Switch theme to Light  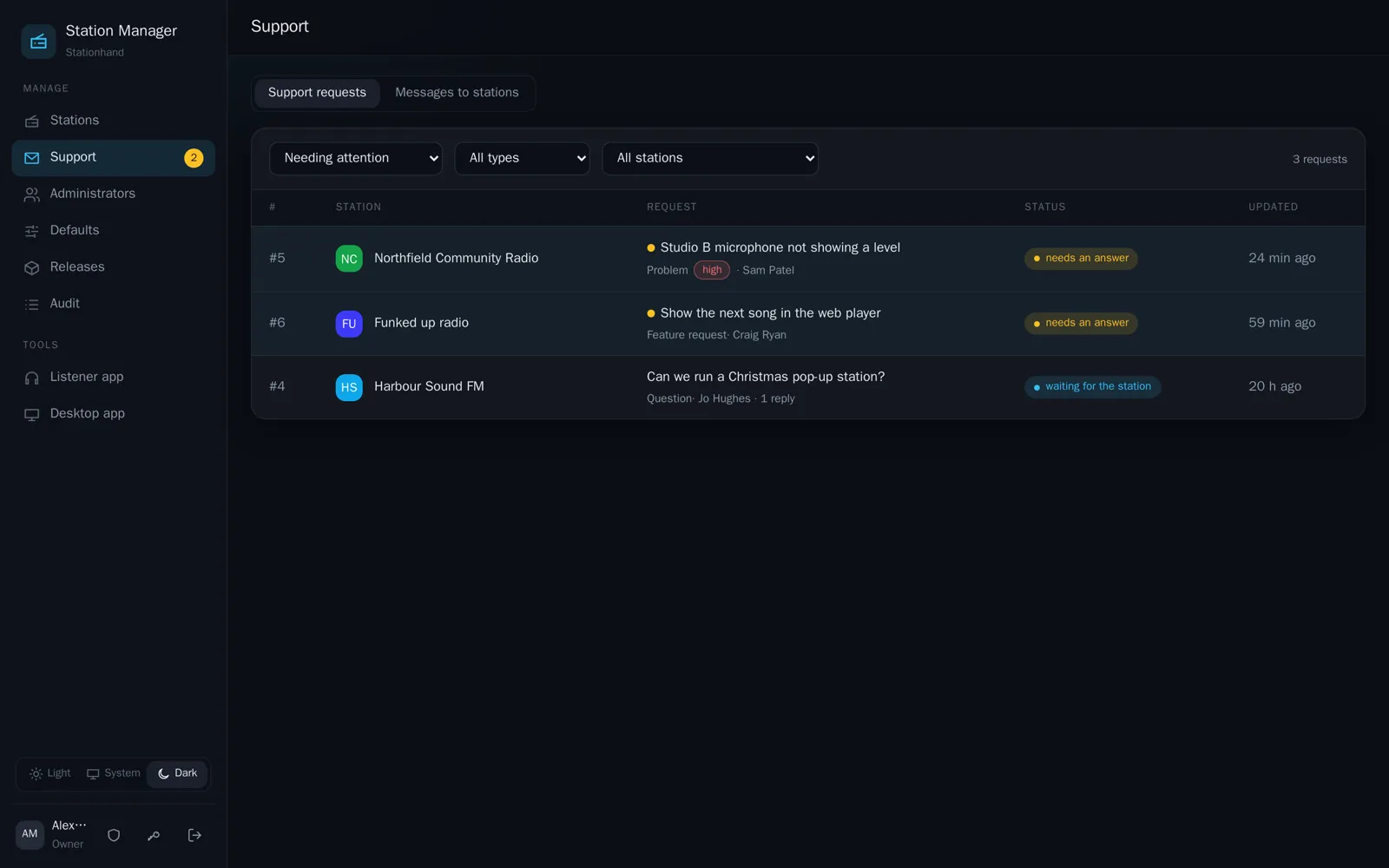click(x=50, y=773)
